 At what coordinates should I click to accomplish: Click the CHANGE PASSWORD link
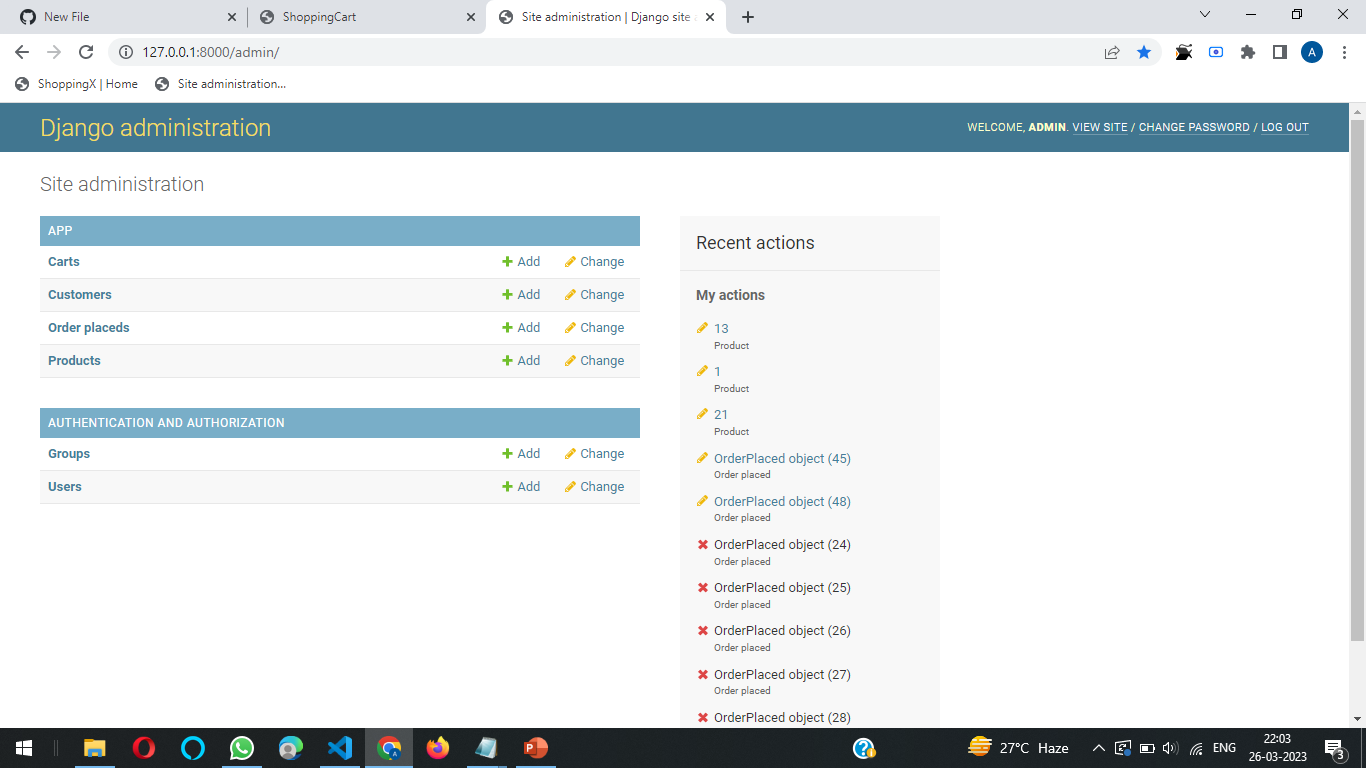click(x=1194, y=128)
